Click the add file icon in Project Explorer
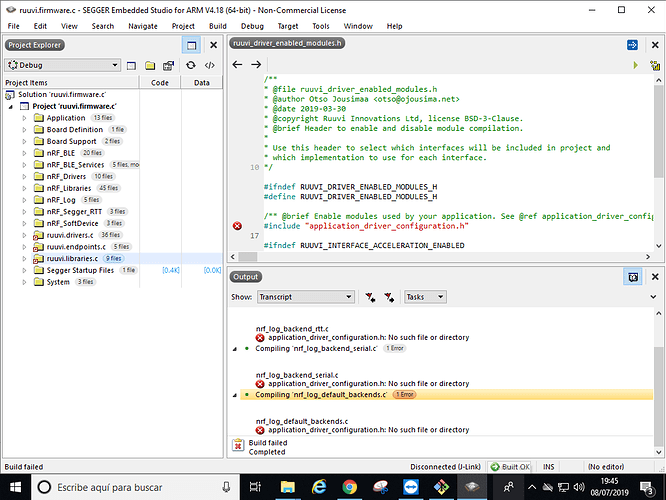666x500 pixels. 169,65
